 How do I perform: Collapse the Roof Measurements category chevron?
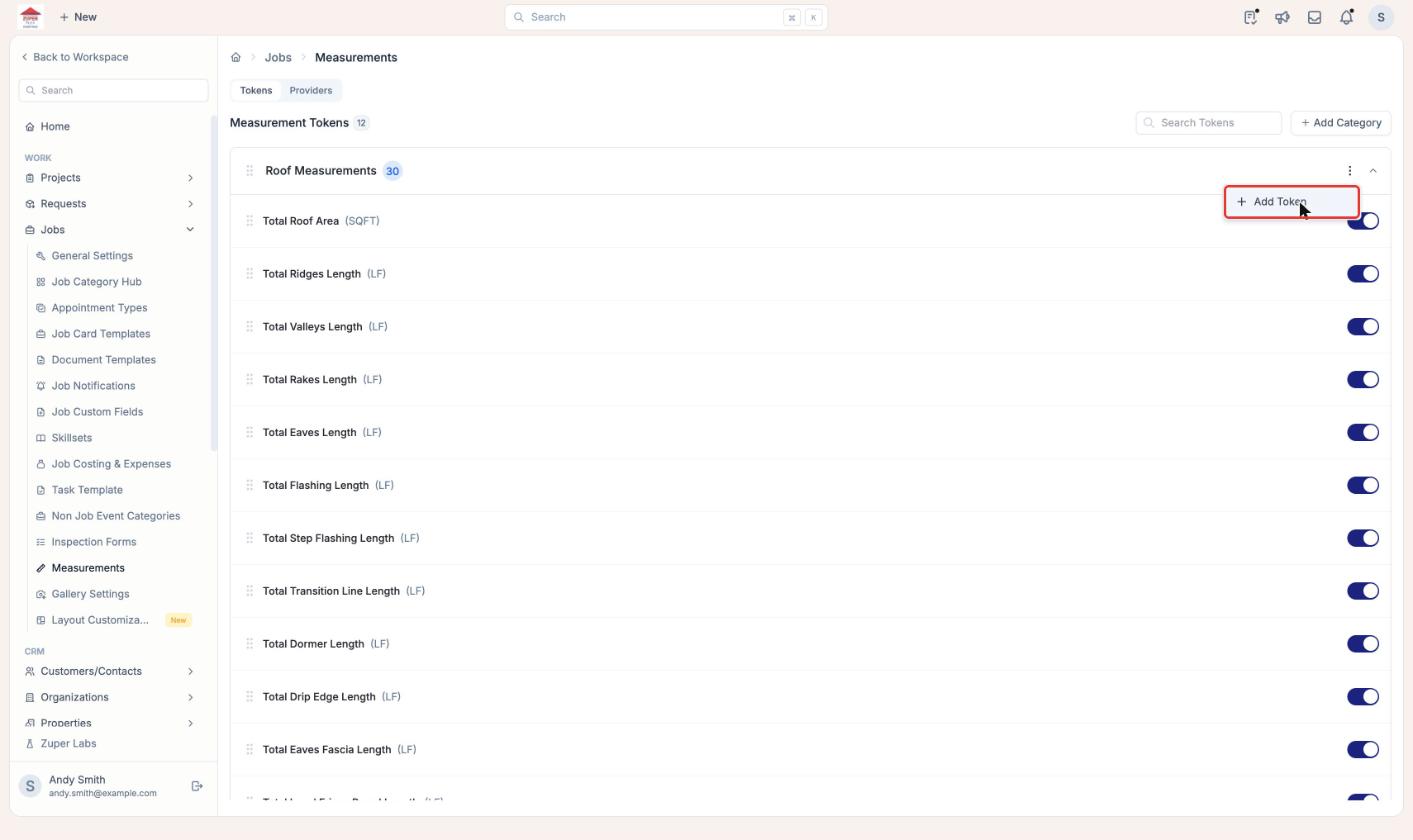[x=1373, y=171]
